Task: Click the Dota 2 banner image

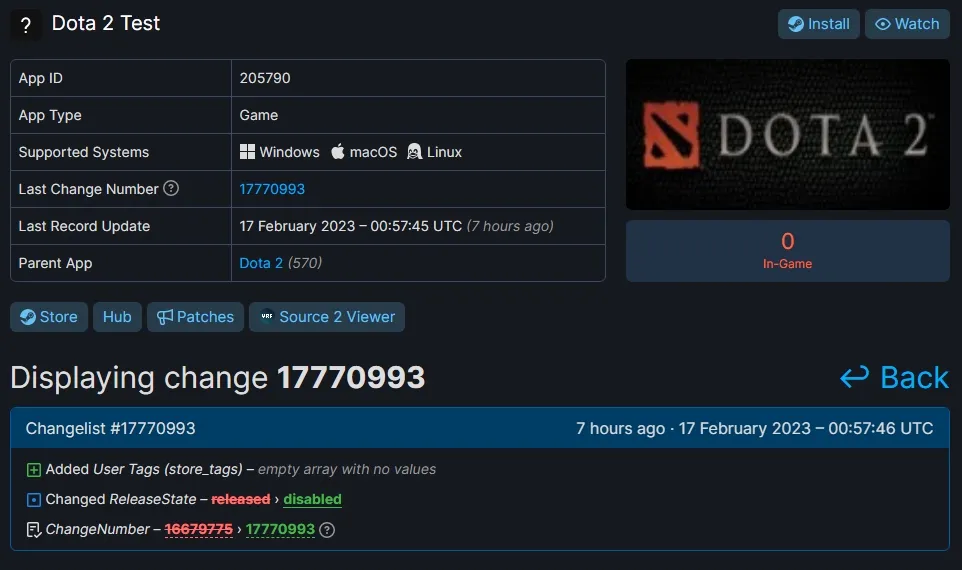Action: pos(788,134)
